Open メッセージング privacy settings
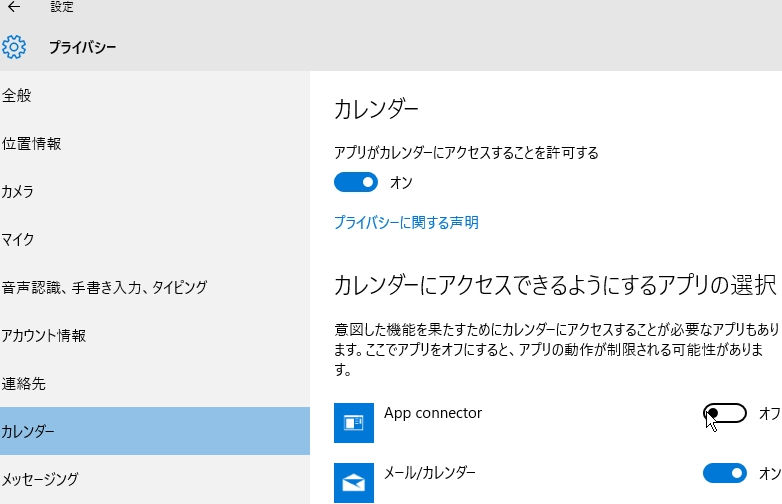Image resolution: width=782 pixels, height=504 pixels. [40, 480]
